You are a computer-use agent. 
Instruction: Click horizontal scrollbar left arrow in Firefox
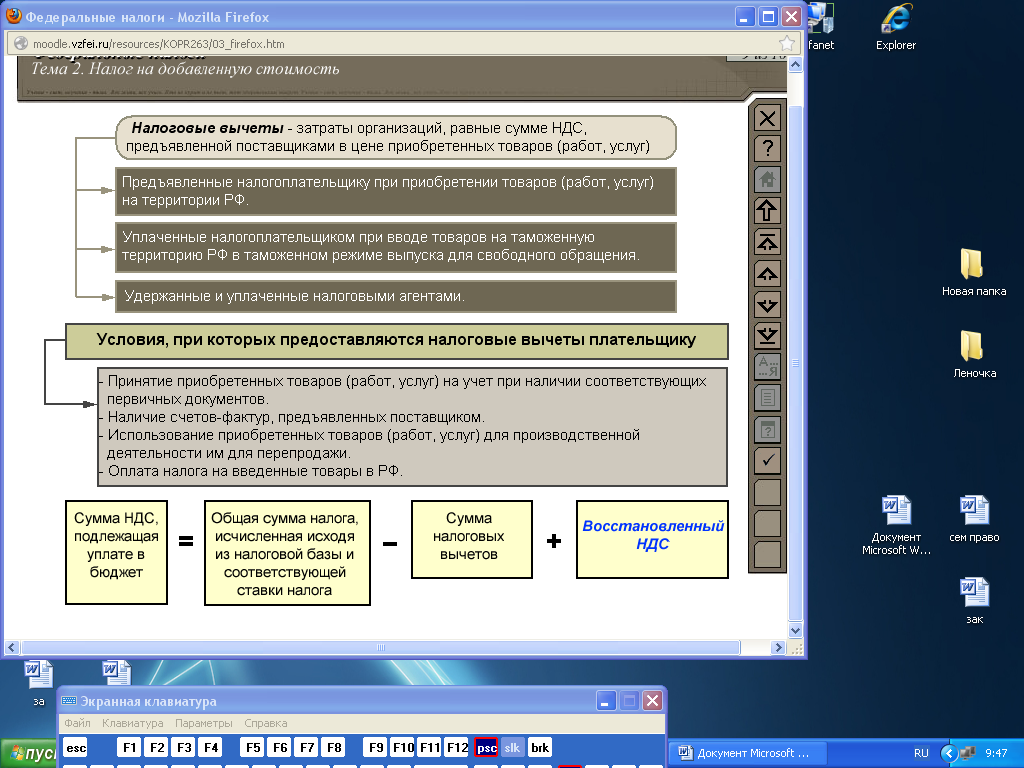click(x=12, y=647)
